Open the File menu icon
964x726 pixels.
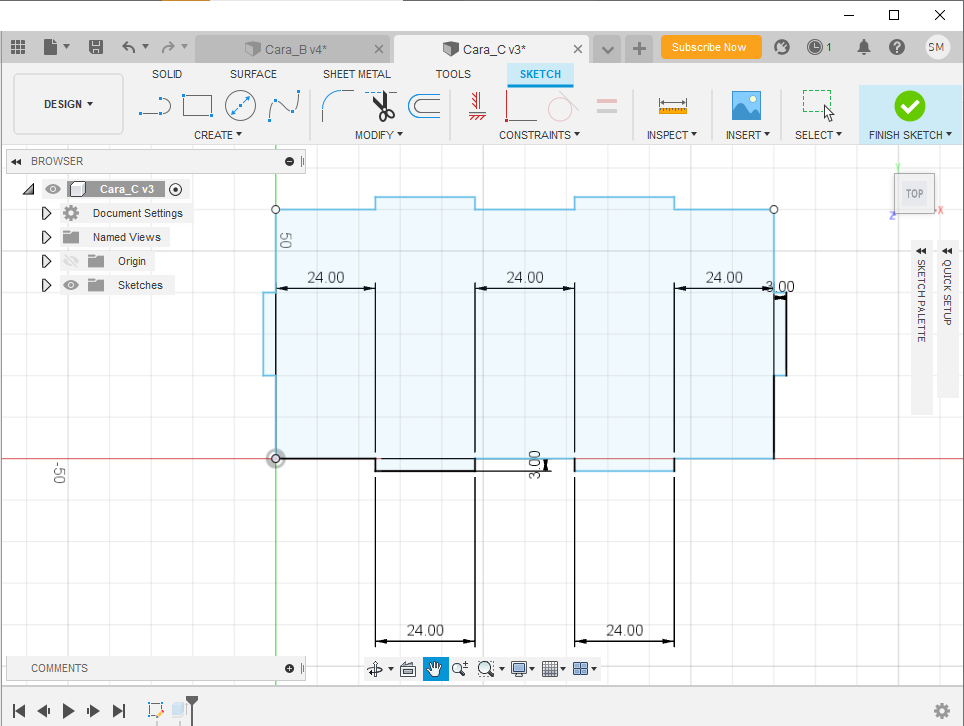click(x=51, y=47)
